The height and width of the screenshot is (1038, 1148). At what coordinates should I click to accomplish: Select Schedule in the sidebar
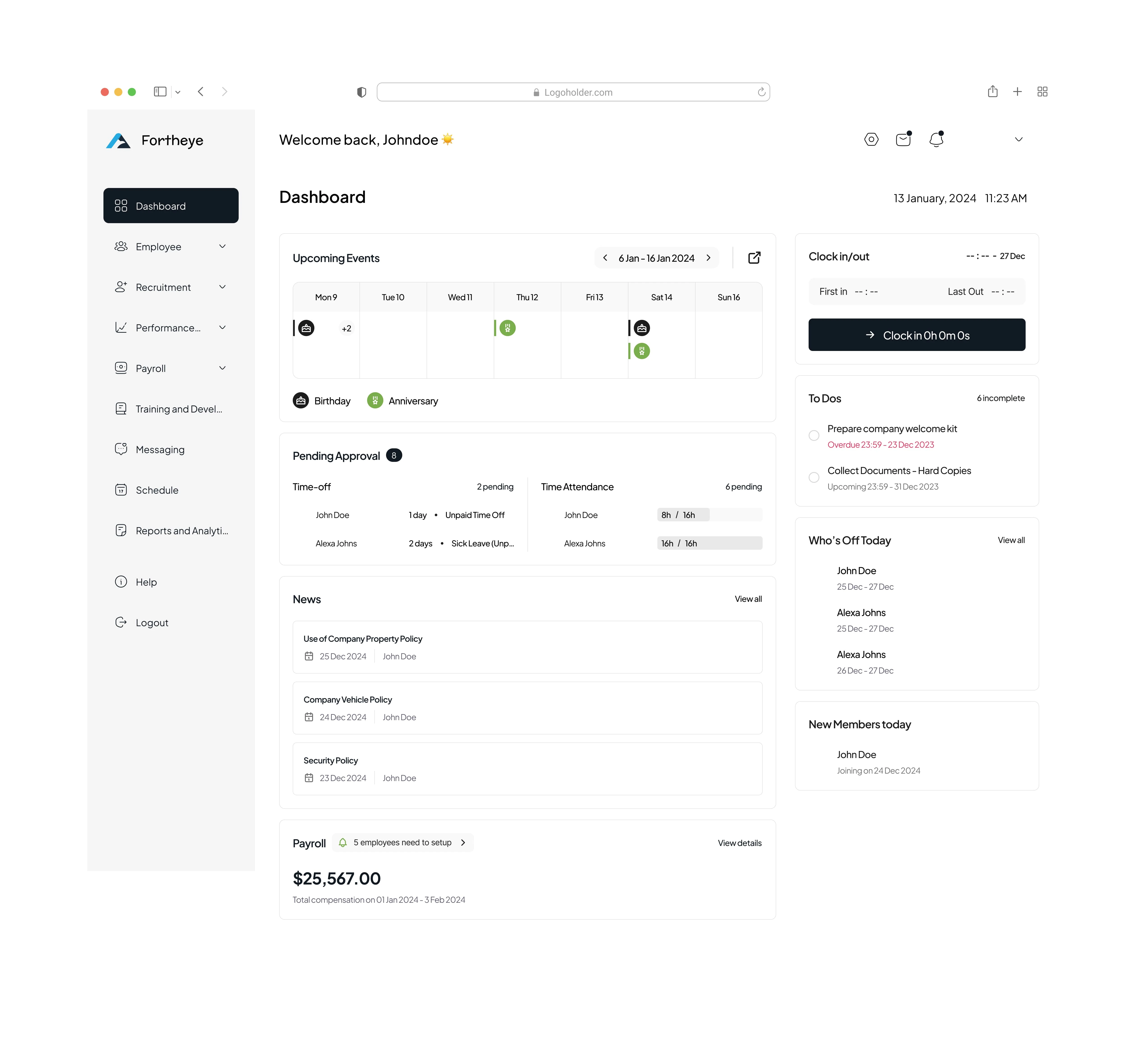tap(157, 490)
